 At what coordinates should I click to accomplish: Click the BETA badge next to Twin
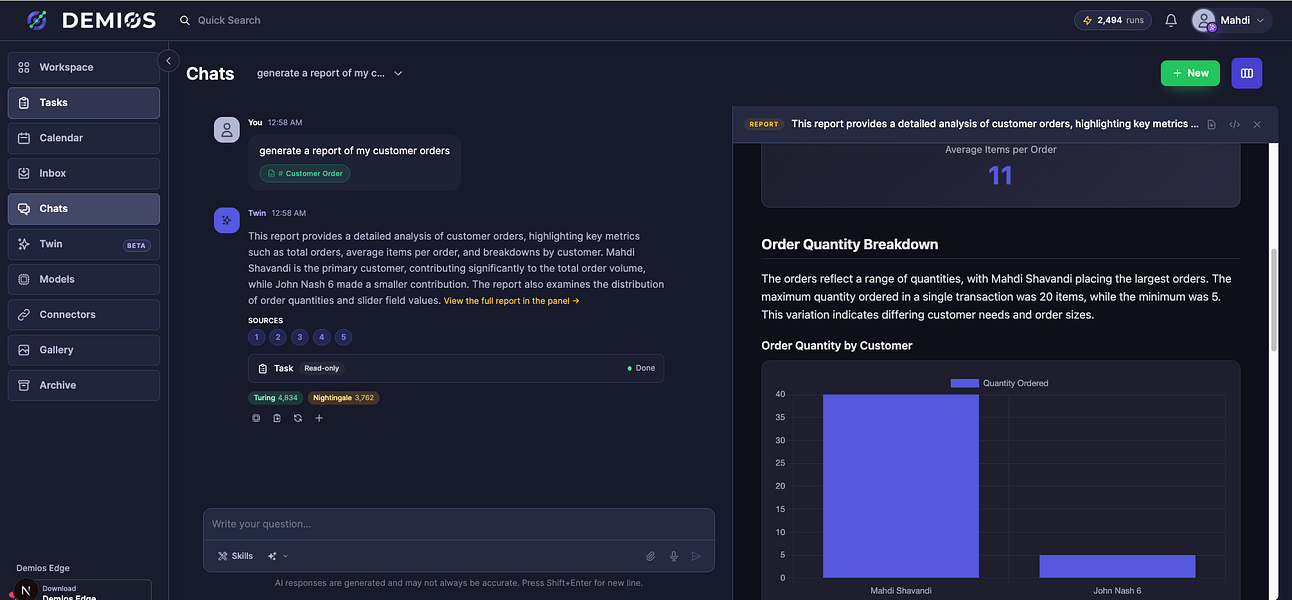click(x=136, y=245)
